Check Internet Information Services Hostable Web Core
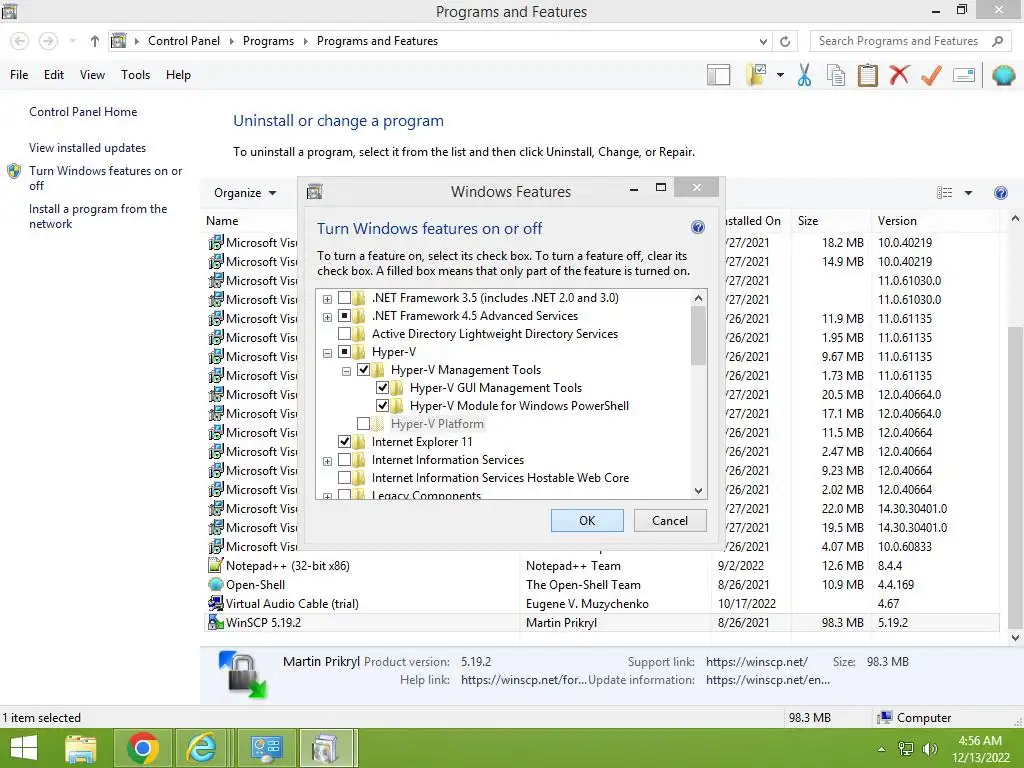 pyautogui.click(x=344, y=477)
